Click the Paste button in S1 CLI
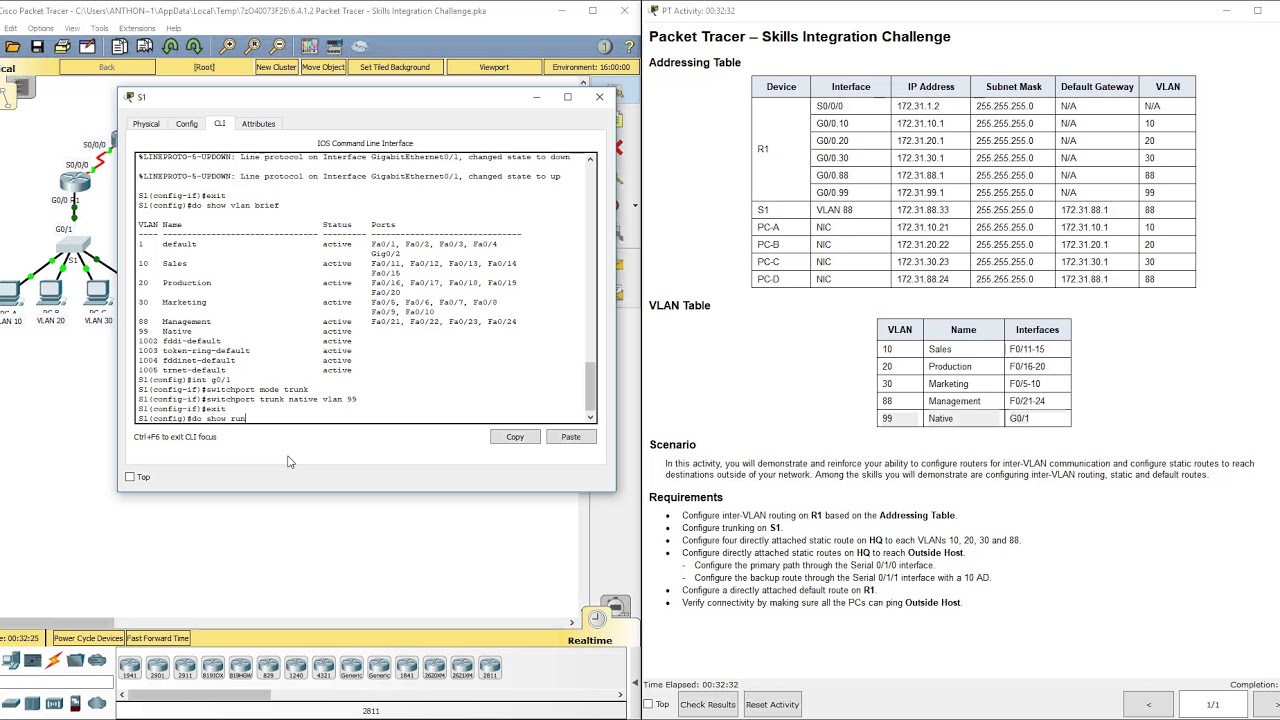This screenshot has height=720, width=1280. coord(571,437)
